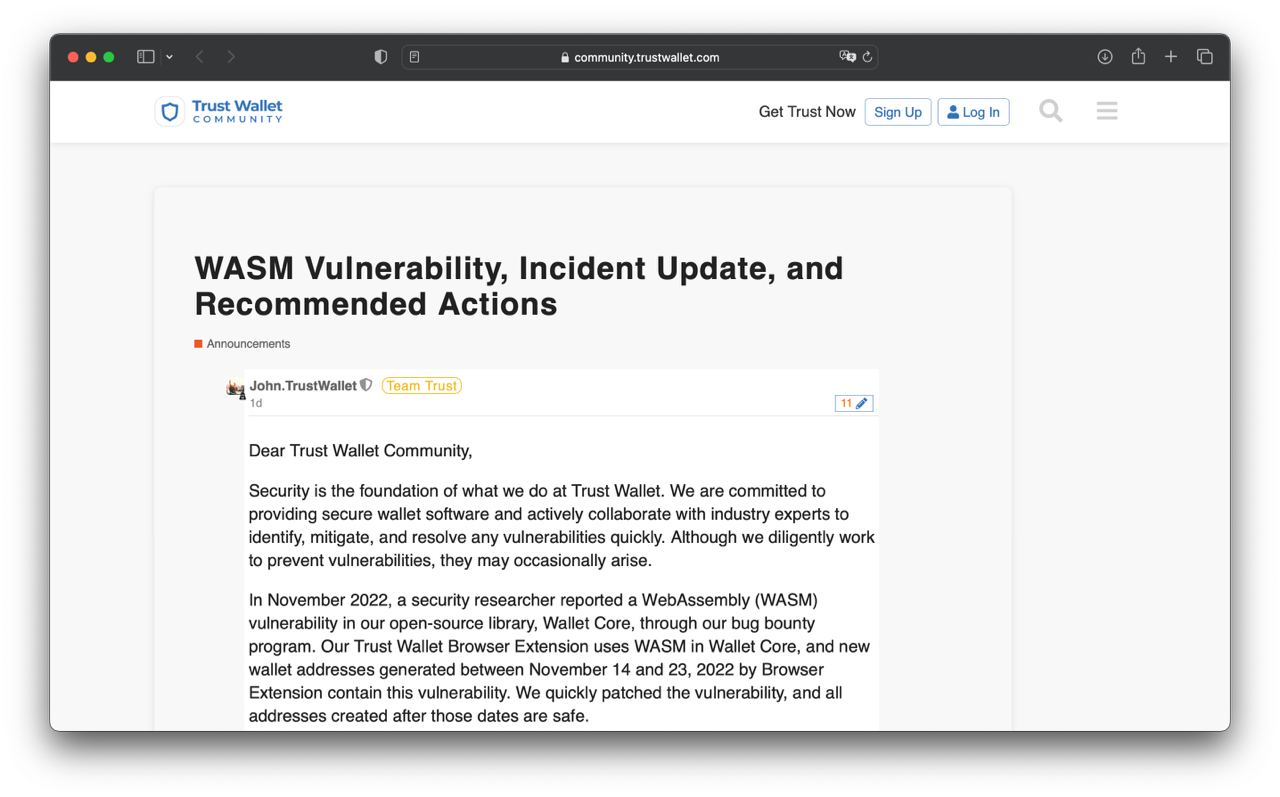Zoom the window with green button
The image size is (1280, 797).
(x=109, y=57)
